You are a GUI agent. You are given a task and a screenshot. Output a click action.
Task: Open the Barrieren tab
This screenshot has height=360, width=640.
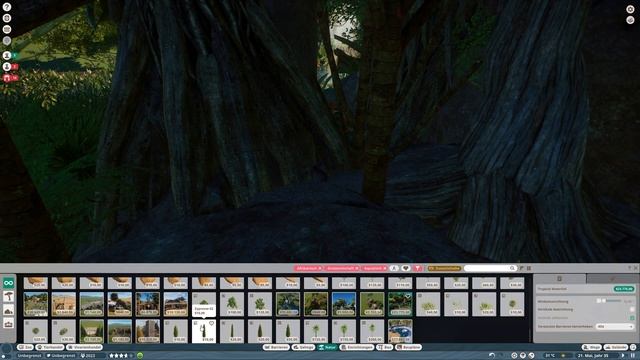276,347
